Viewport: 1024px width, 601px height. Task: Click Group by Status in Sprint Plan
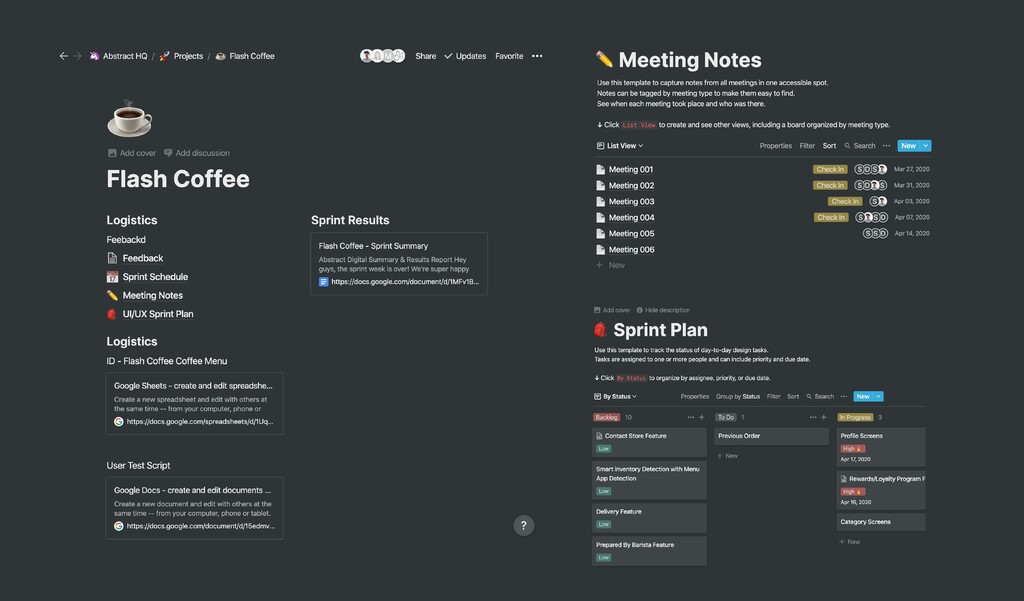tap(738, 397)
